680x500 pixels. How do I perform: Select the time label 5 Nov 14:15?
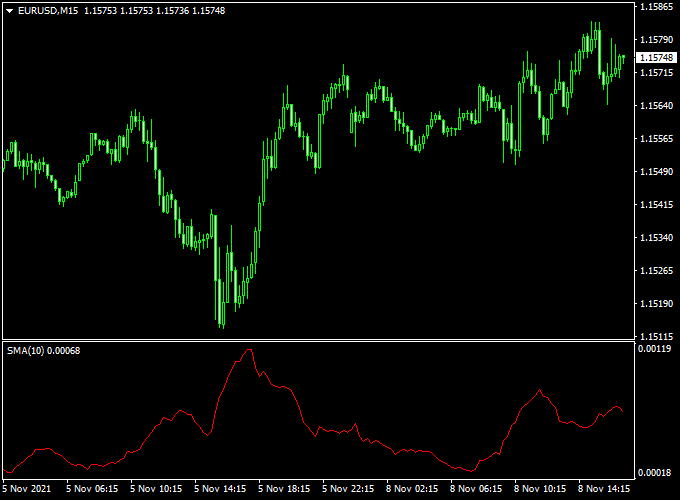(x=220, y=489)
